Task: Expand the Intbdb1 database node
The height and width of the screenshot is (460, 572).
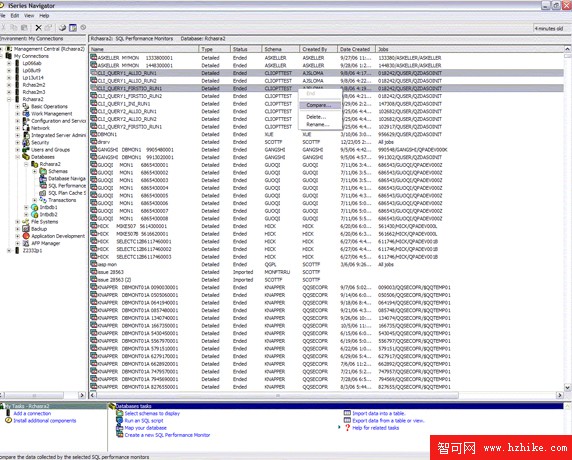Action: tap(26, 207)
